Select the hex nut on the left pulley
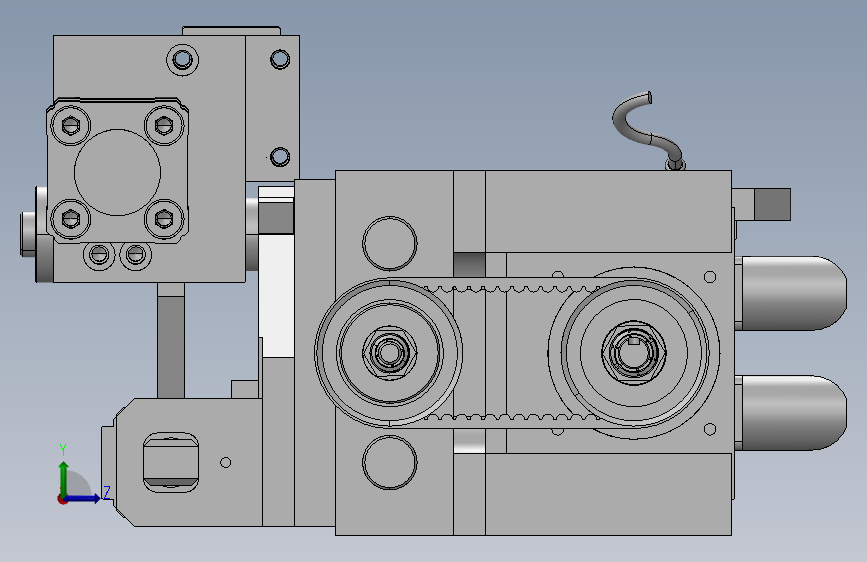Viewport: 867px width, 562px height. coord(389,352)
